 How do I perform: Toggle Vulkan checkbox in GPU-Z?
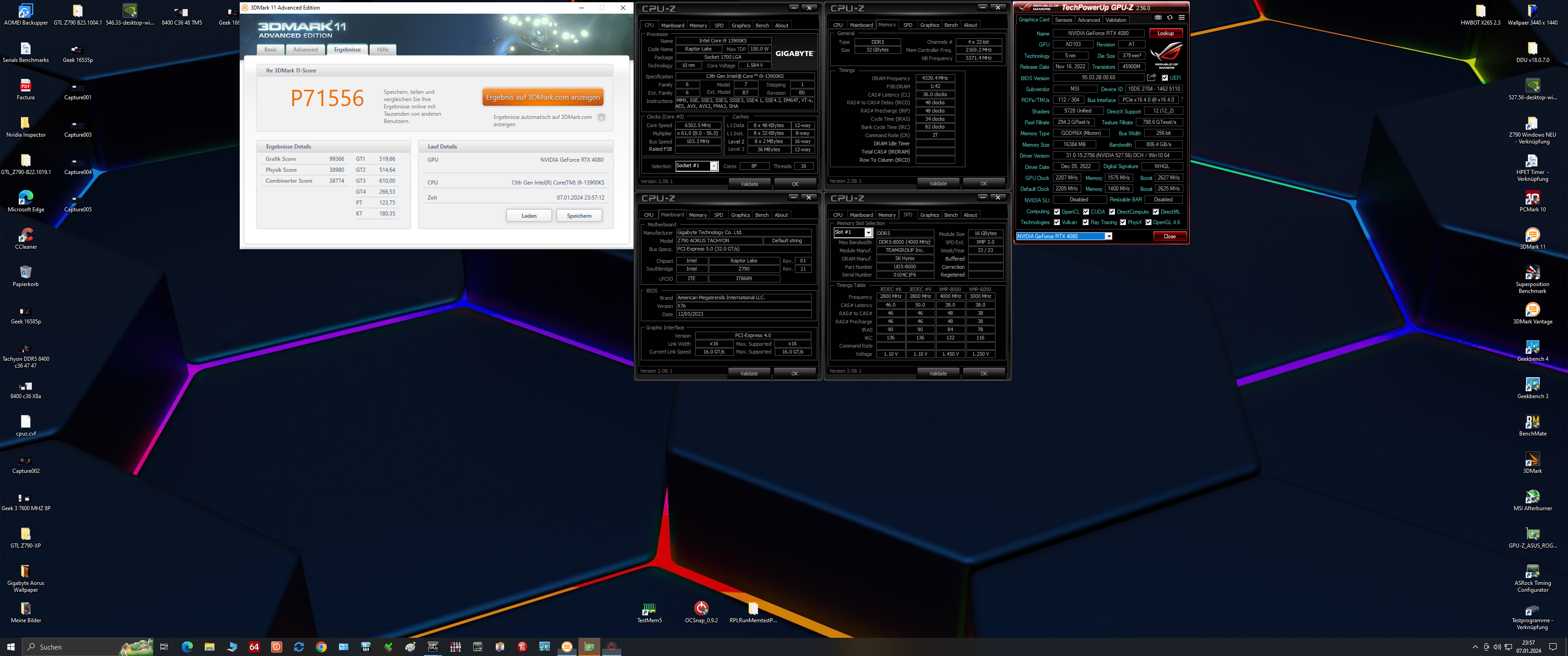coord(1057,222)
